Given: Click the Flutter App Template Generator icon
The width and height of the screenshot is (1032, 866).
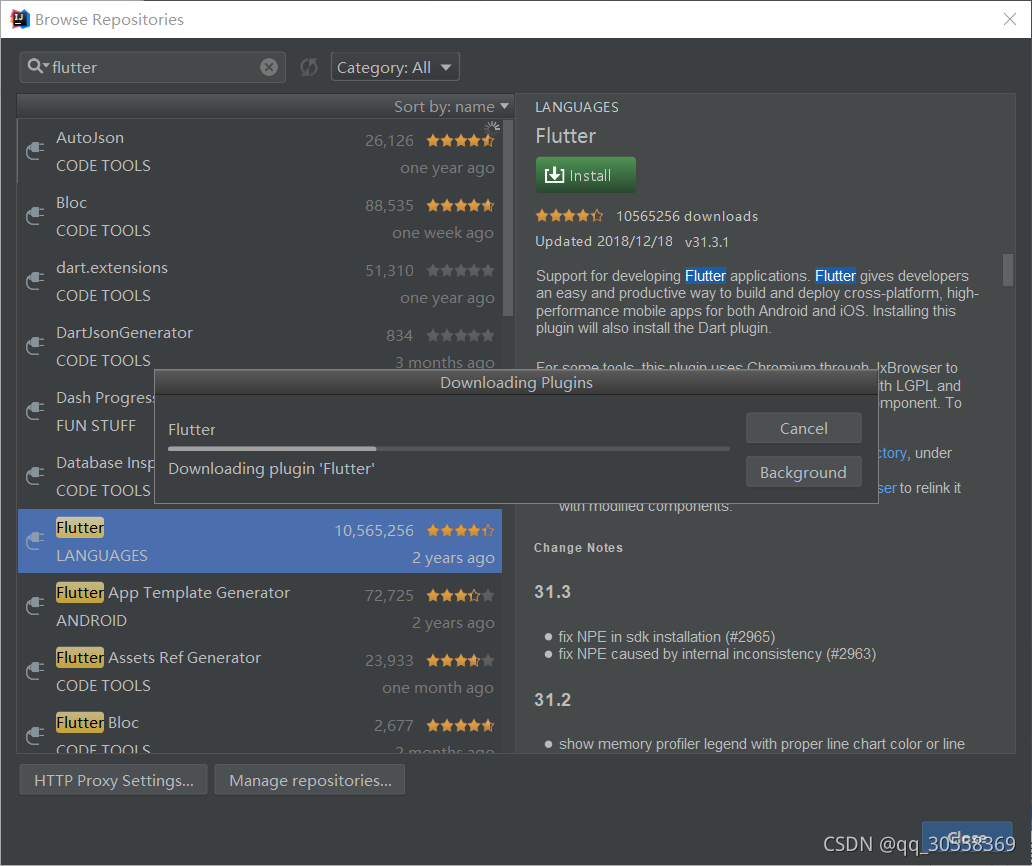Looking at the screenshot, I should click(x=34, y=606).
